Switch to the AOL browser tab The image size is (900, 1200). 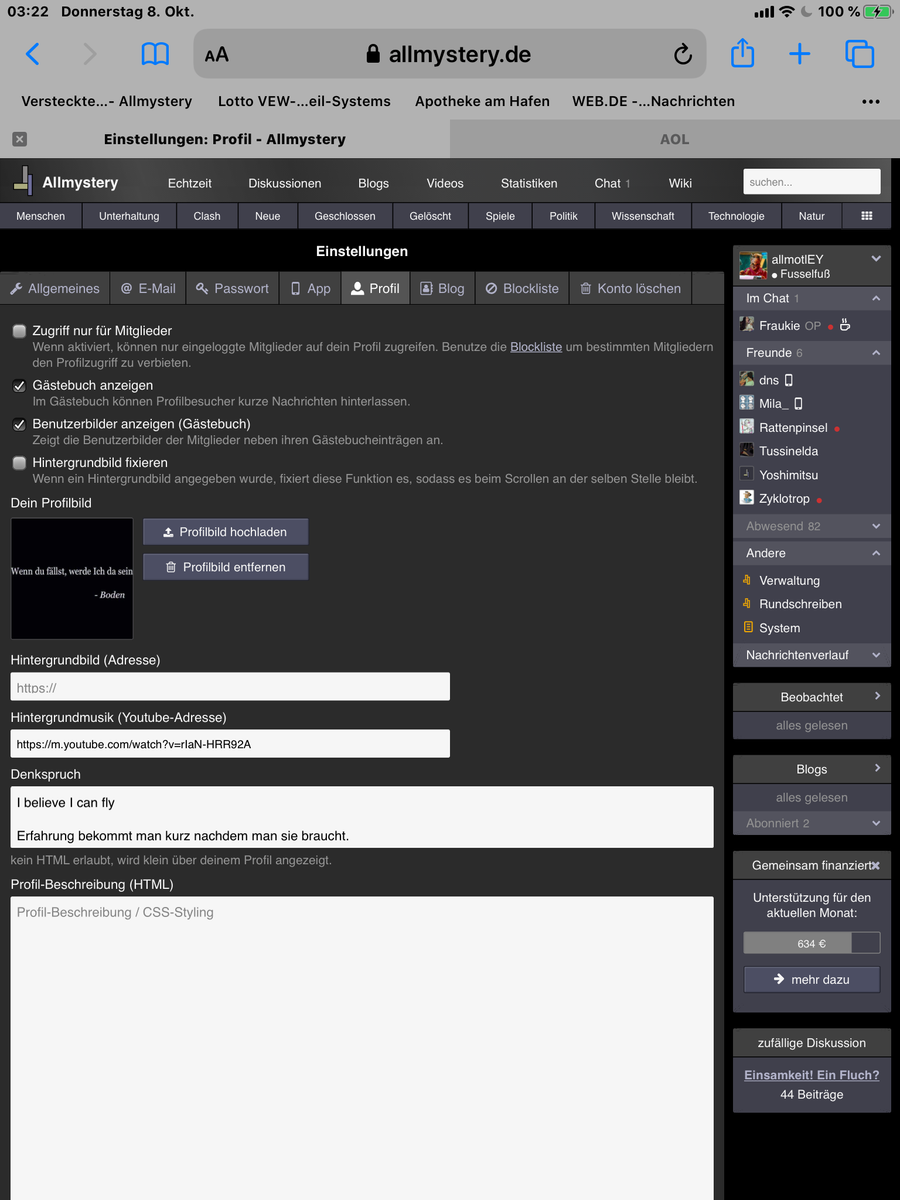click(675, 139)
